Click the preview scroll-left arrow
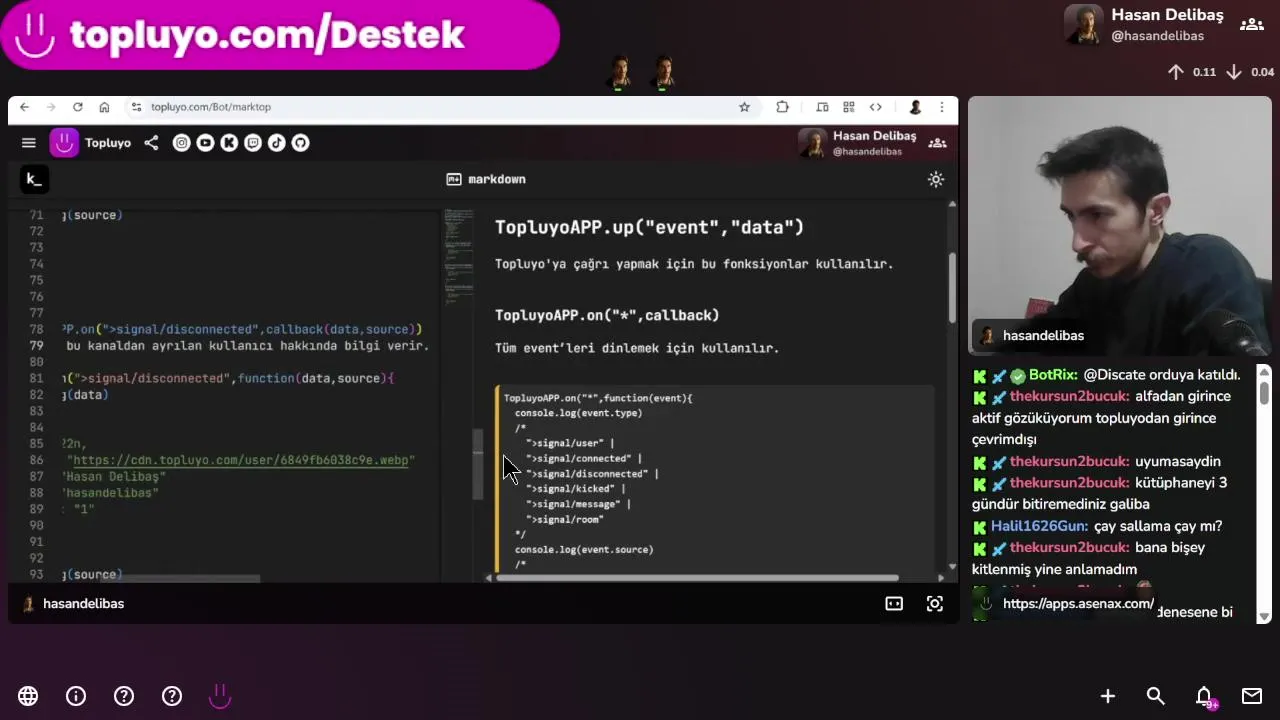 pos(489,578)
